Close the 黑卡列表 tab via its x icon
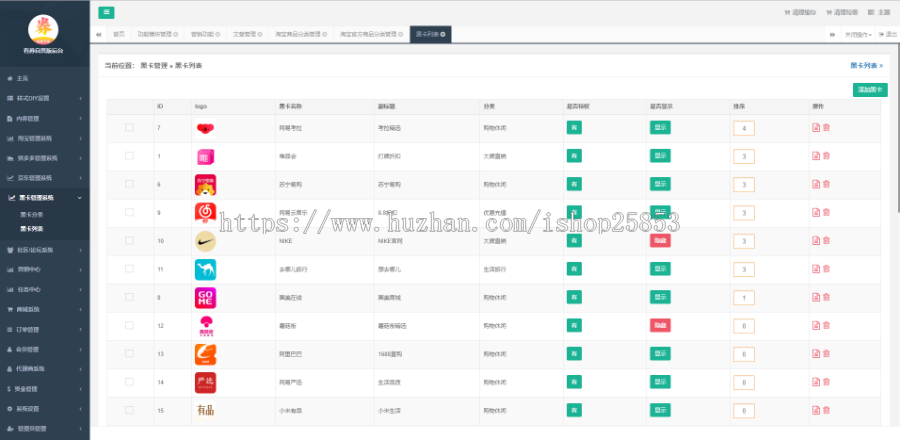Image resolution: width=900 pixels, height=440 pixels. [x=444, y=34]
